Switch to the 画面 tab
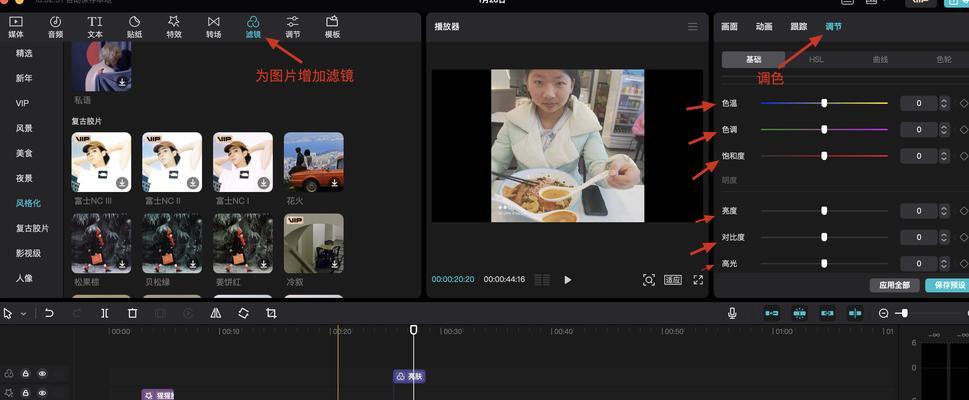 coord(729,27)
